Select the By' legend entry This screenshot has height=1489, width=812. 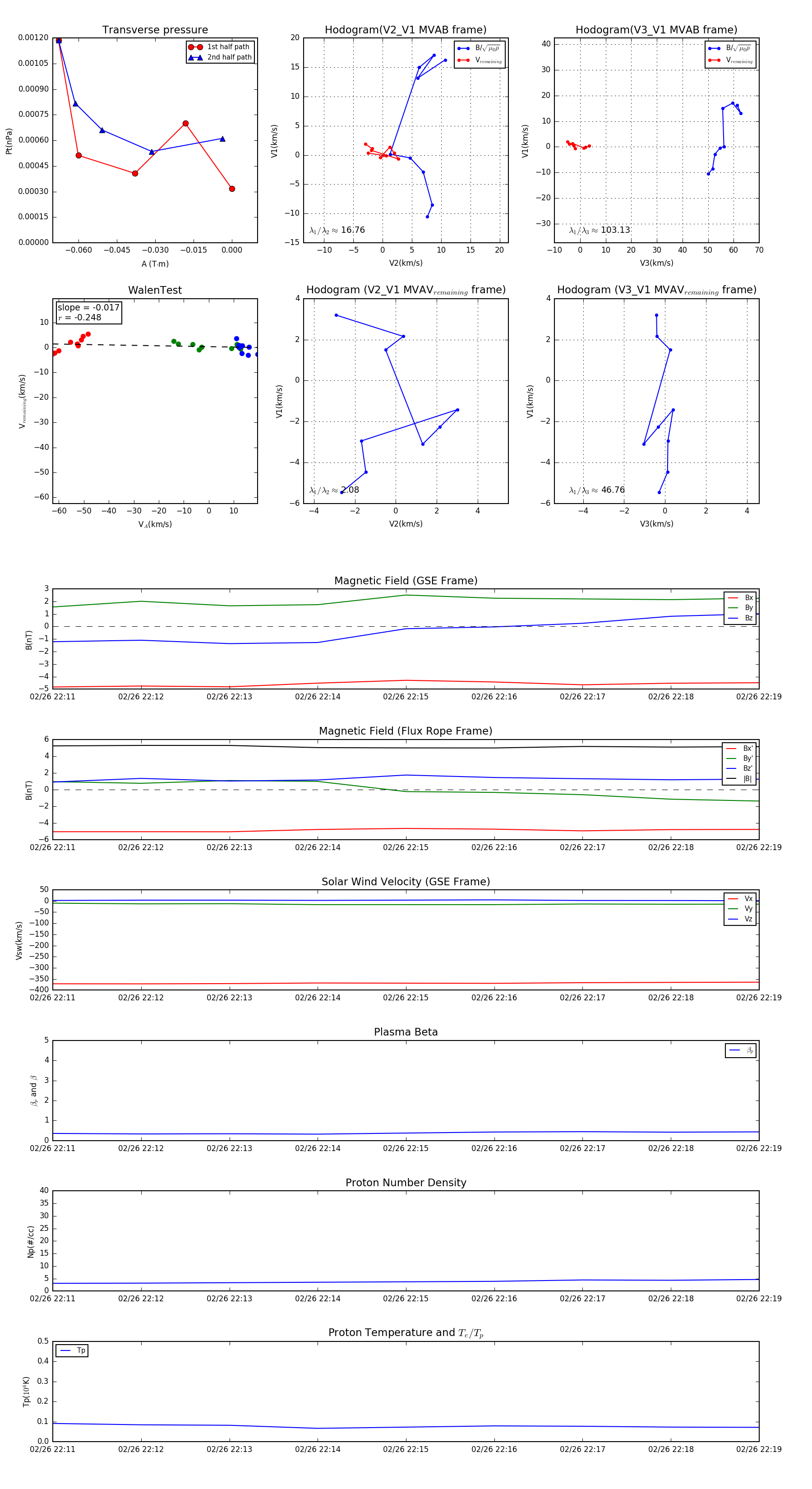[739, 758]
